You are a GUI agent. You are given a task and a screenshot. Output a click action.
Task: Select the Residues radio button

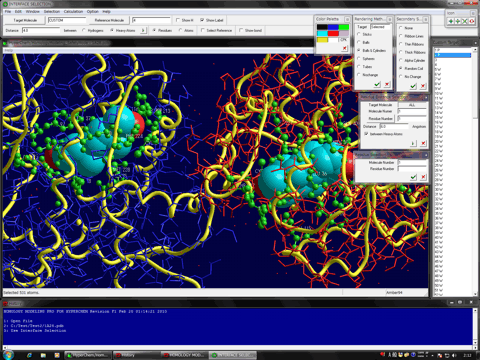point(154,30)
